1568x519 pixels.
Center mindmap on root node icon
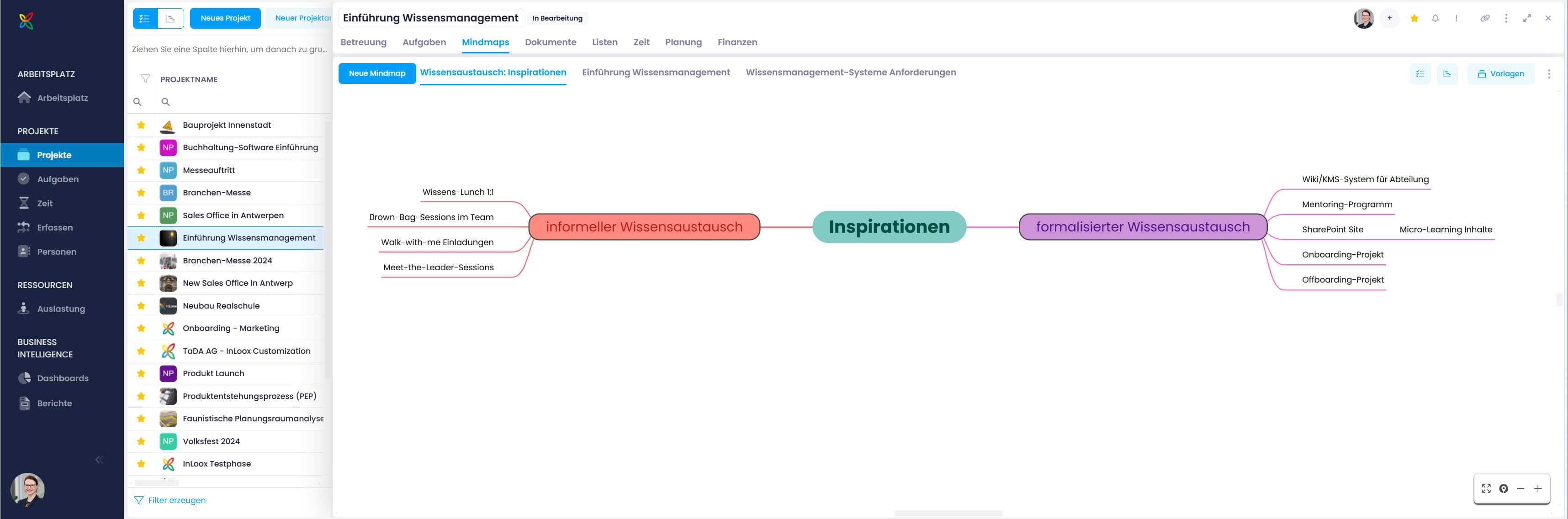[x=1503, y=488]
